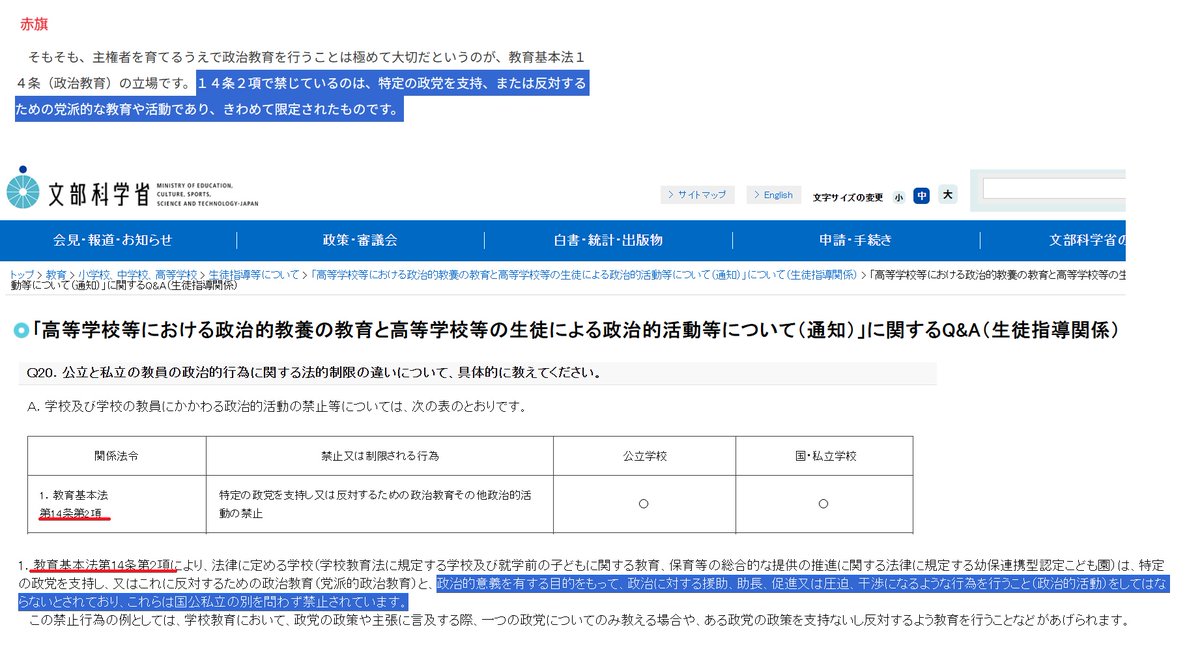Click the A. 学校及び学校の教員 answer line
Image resolution: width=1200 pixels, height=664 pixels.
pyautogui.click(x=277, y=407)
